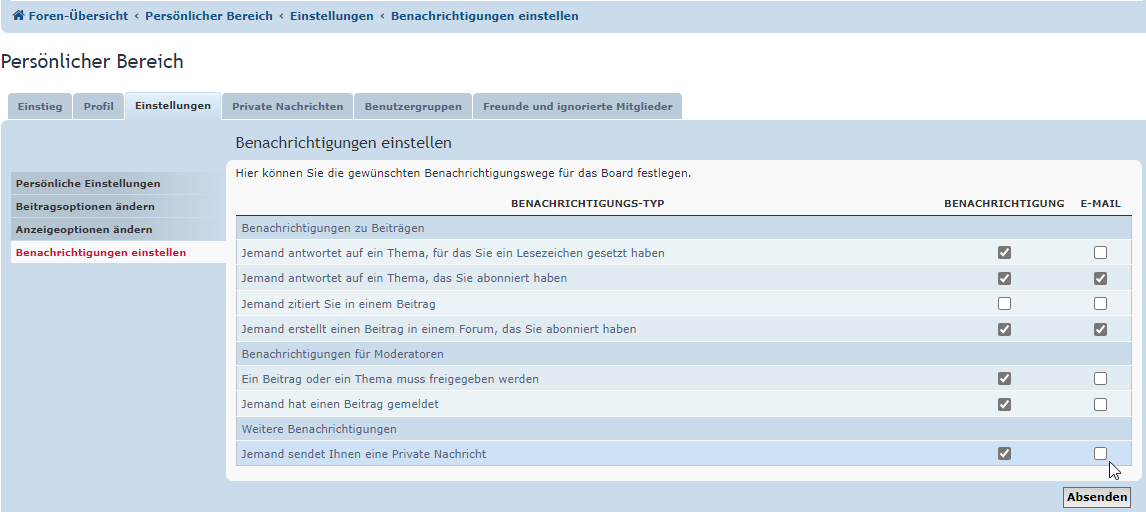1146x512 pixels.
Task: Go to the Einstellungen breadcrumb link
Action: click(x=331, y=16)
